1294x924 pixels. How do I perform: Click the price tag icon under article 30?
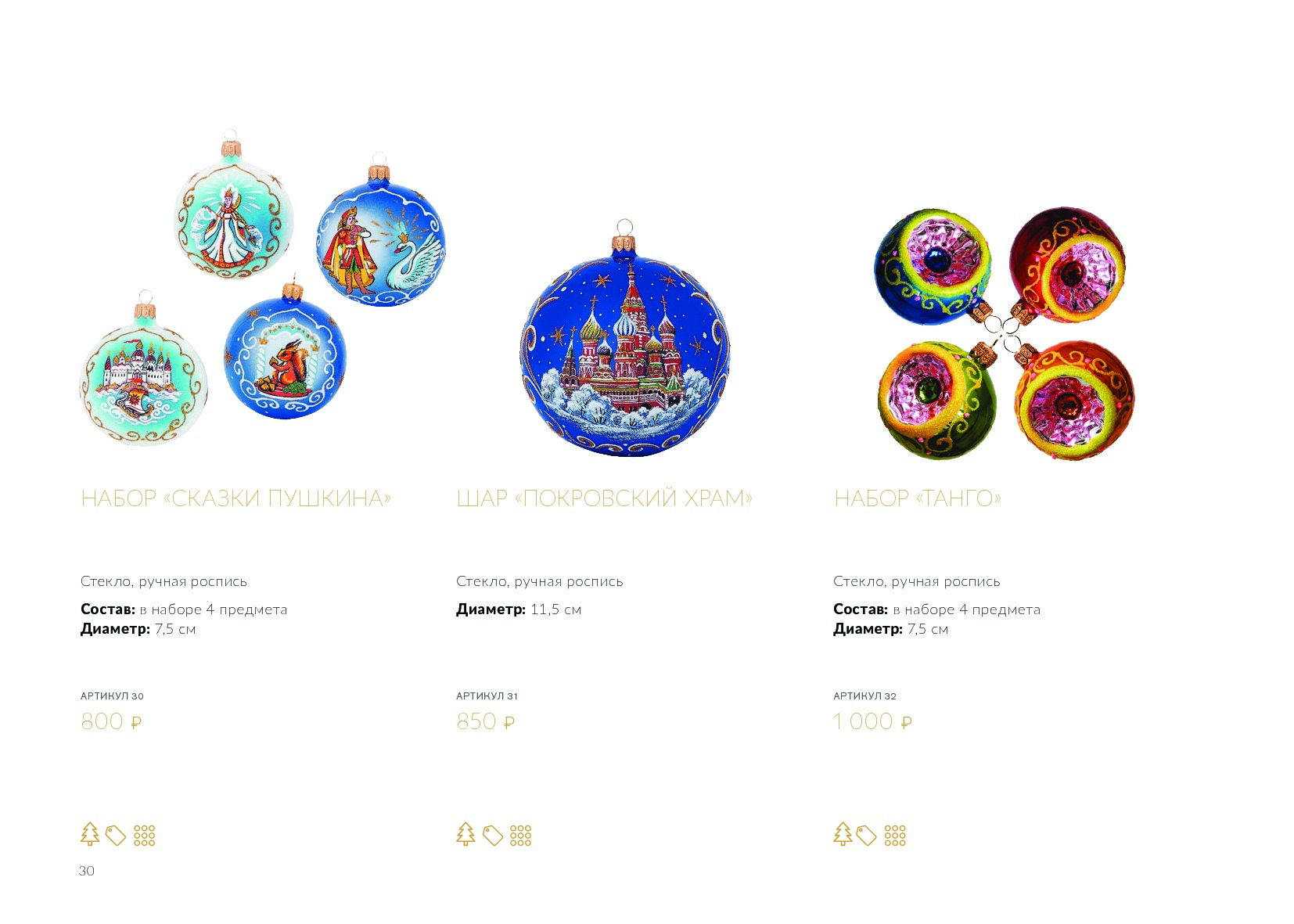pos(116,836)
